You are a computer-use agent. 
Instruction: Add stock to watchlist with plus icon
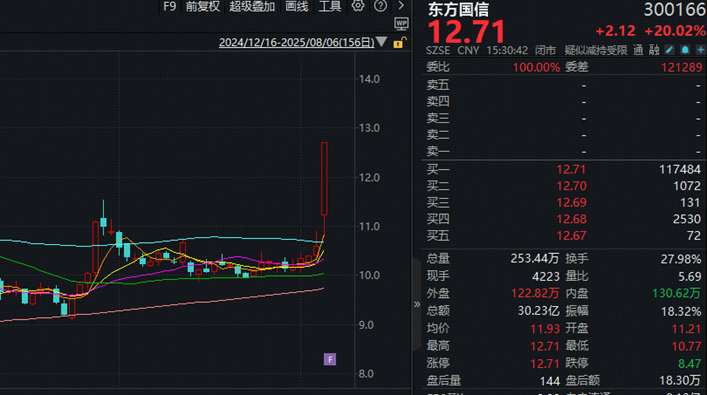(701, 50)
